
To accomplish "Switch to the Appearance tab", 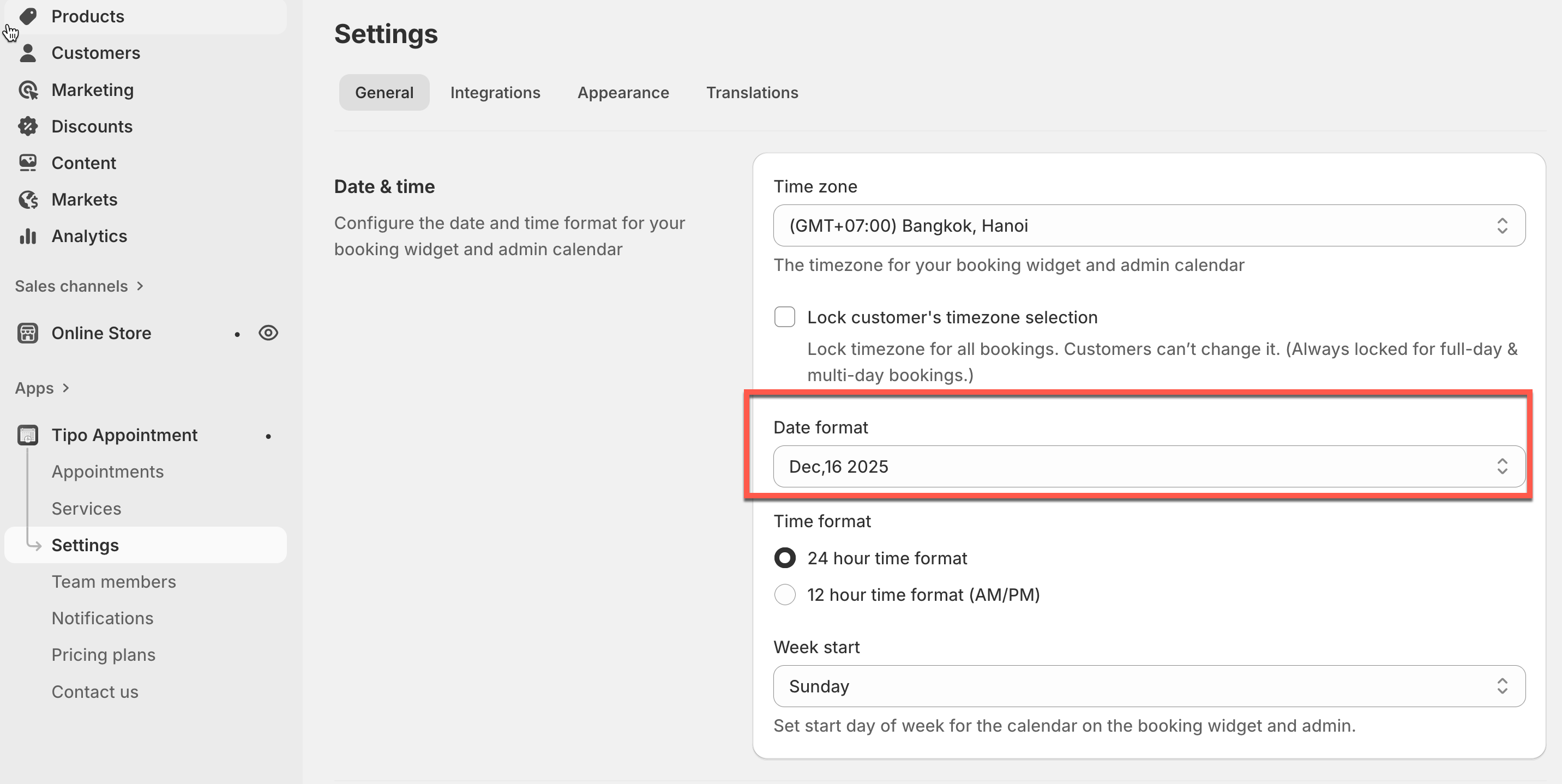I will [623, 92].
